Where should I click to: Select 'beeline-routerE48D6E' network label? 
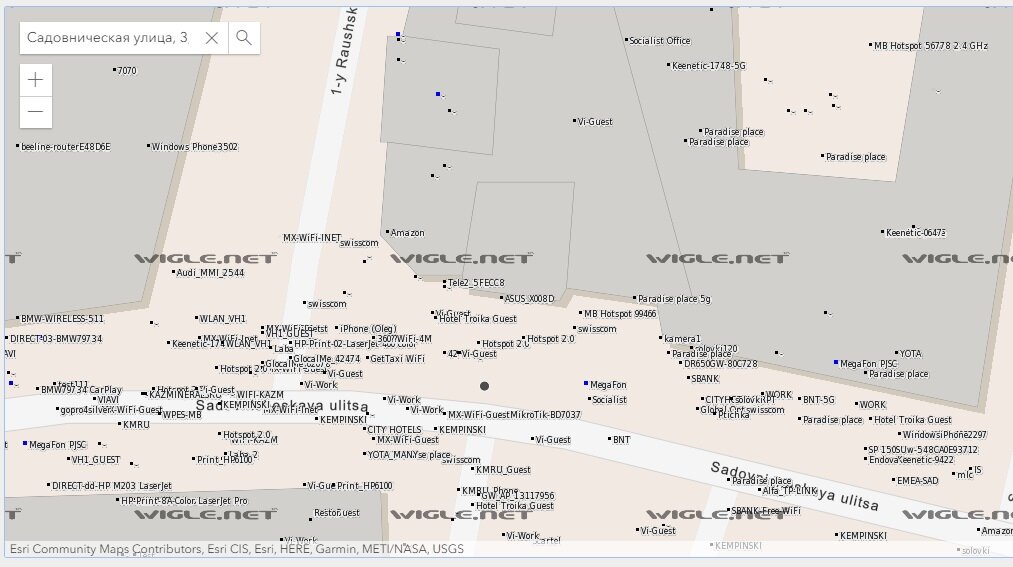(65, 147)
